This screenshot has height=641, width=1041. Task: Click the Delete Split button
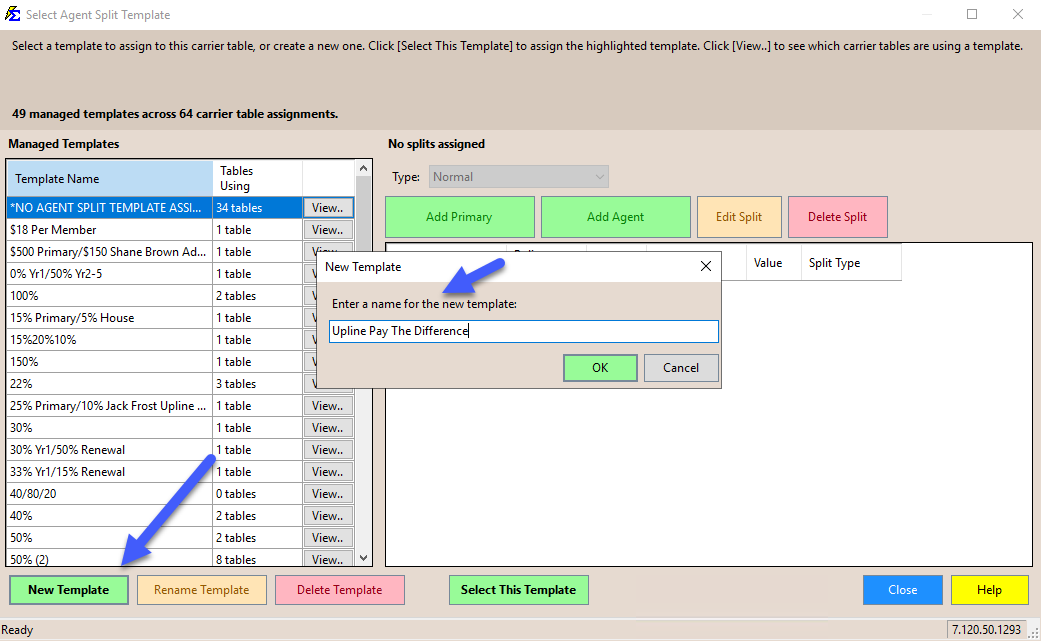click(x=837, y=217)
